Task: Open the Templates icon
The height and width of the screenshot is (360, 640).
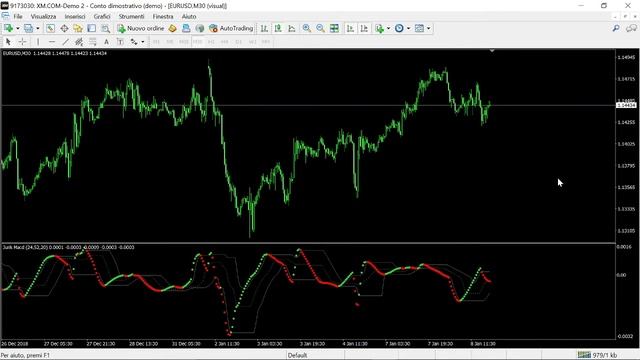Action: [x=419, y=28]
